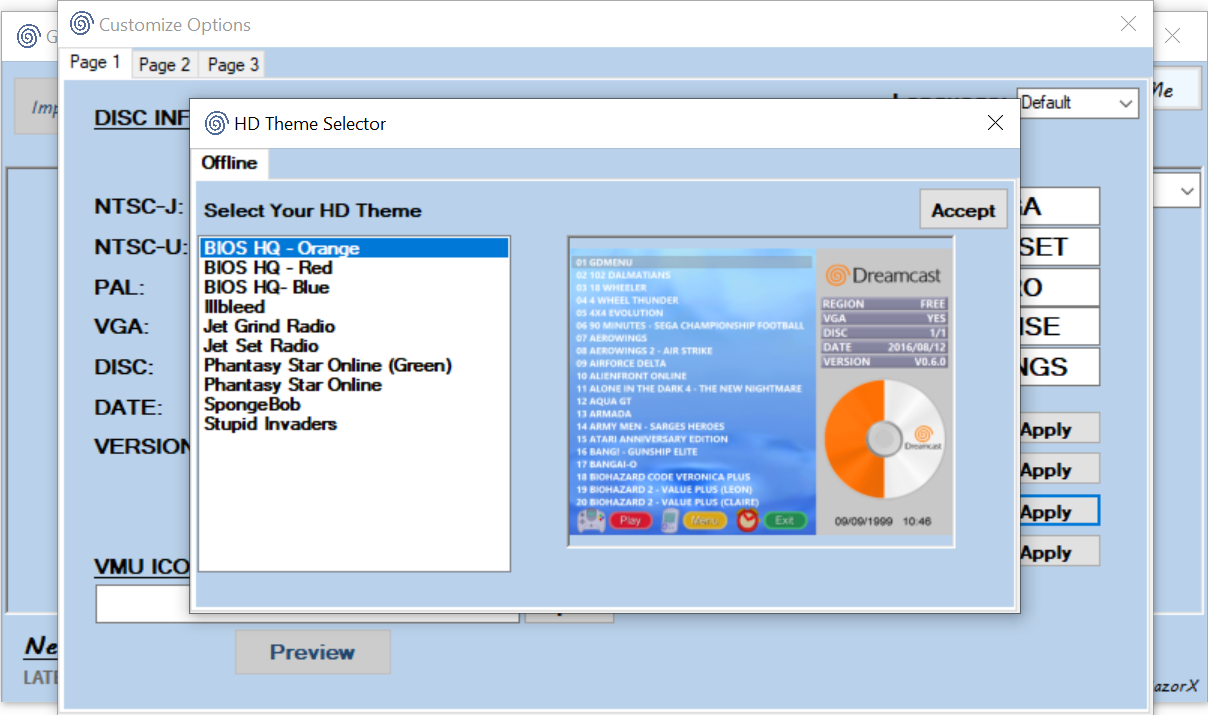Click the background main window swirl icon
The width and height of the screenshot is (1208, 715).
[27, 37]
